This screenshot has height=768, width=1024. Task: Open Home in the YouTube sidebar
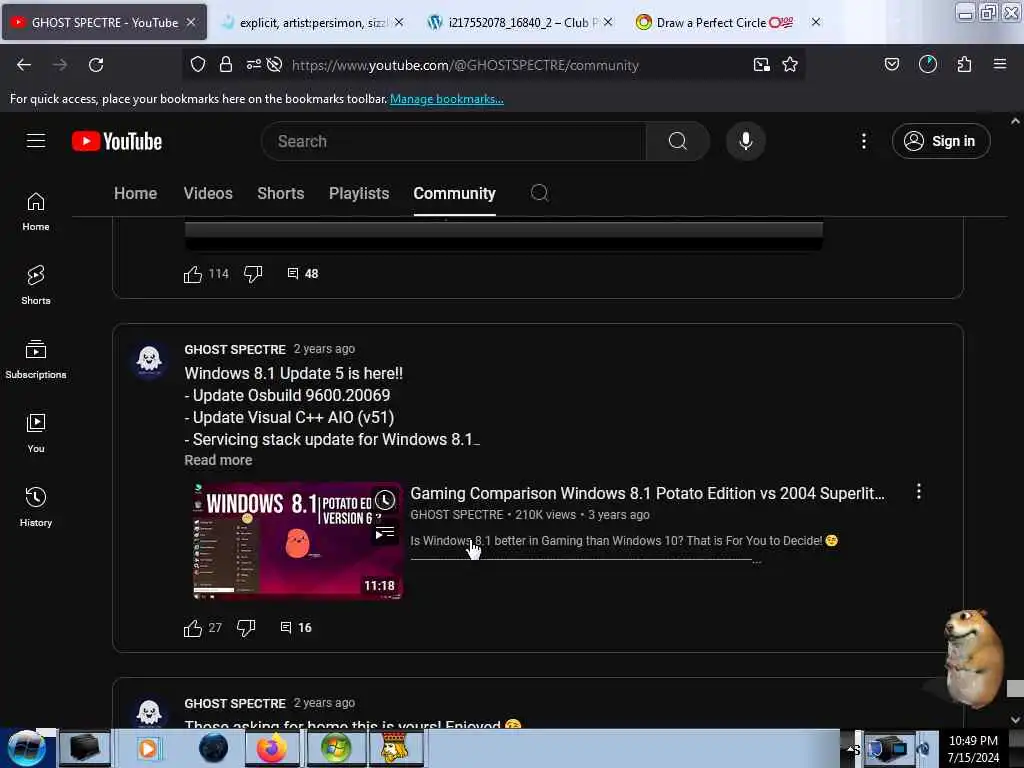point(36,212)
